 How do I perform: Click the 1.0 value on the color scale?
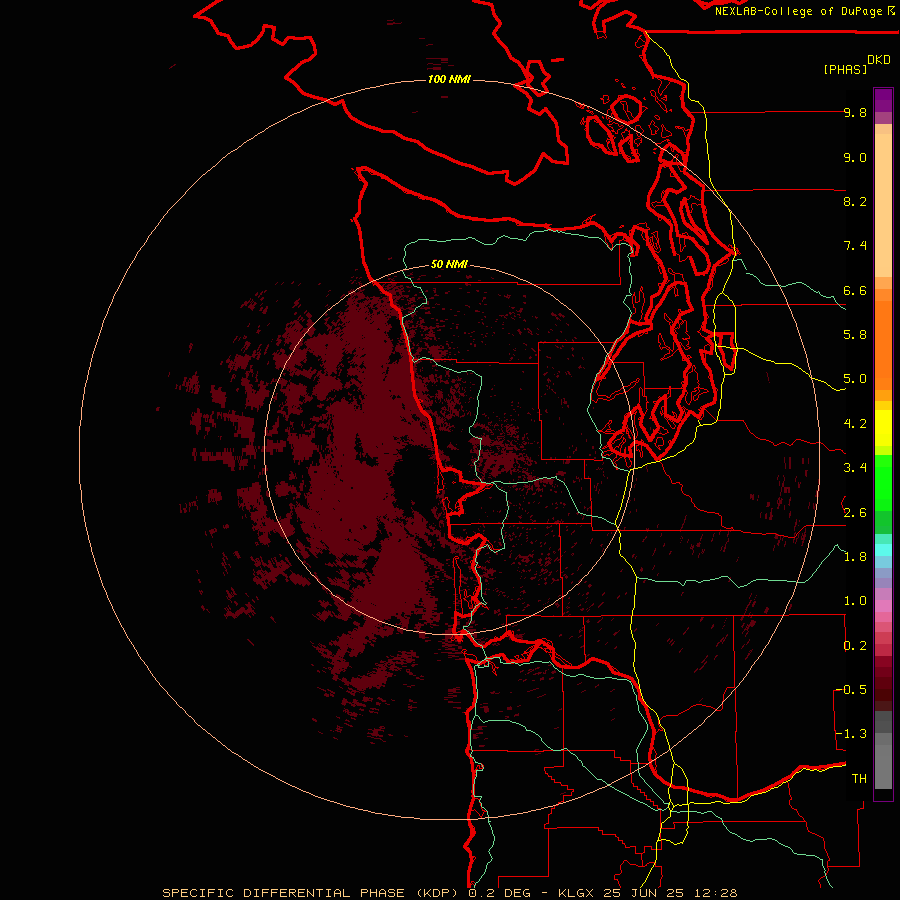pos(855,601)
